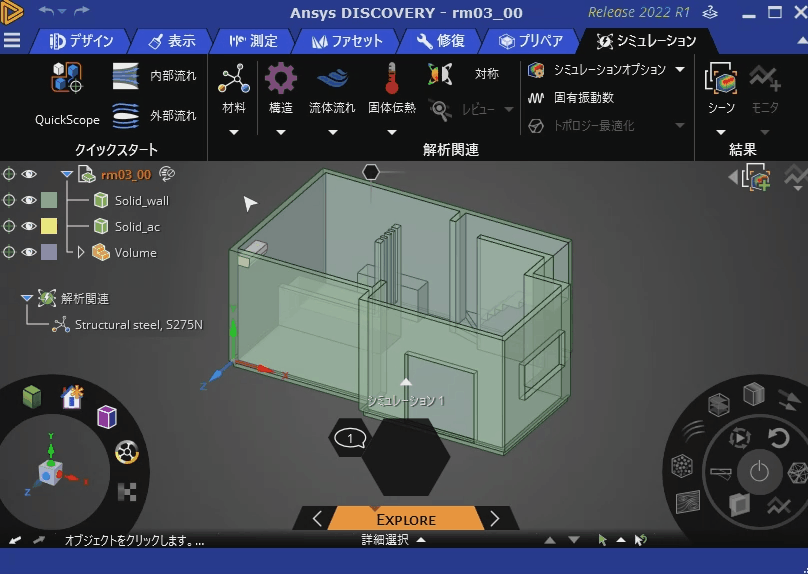Open the シーン scene results tool
This screenshot has height=574, width=808.
721,88
